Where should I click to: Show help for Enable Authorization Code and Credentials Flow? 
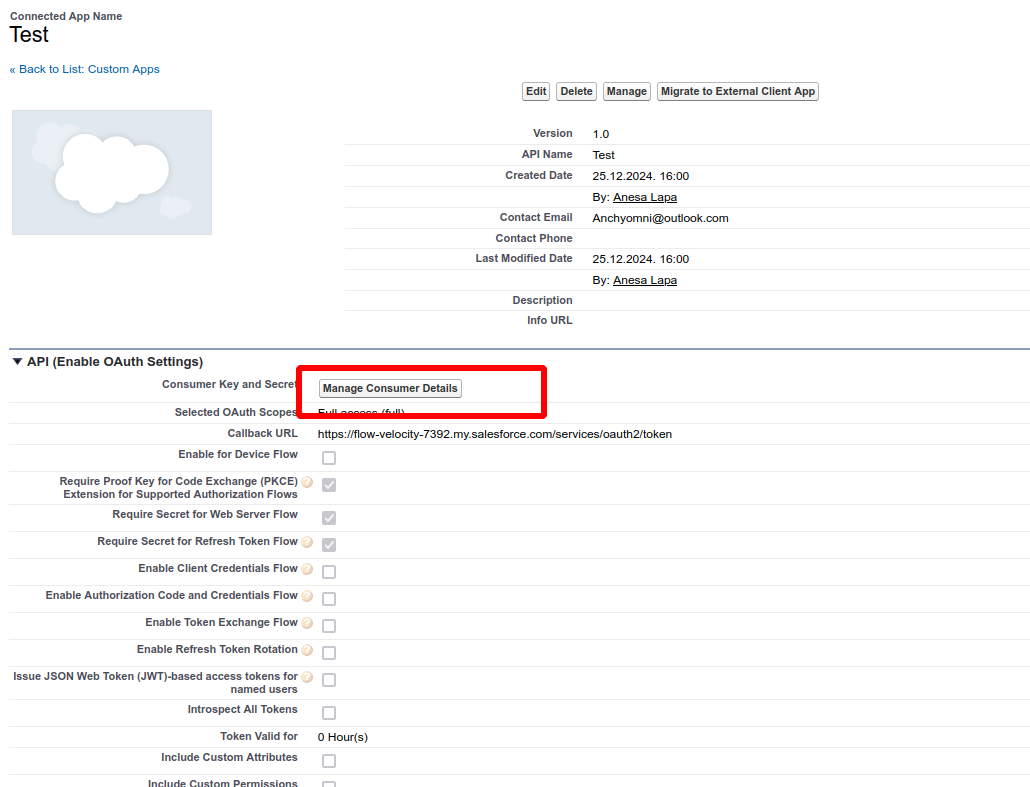pyautogui.click(x=307, y=596)
